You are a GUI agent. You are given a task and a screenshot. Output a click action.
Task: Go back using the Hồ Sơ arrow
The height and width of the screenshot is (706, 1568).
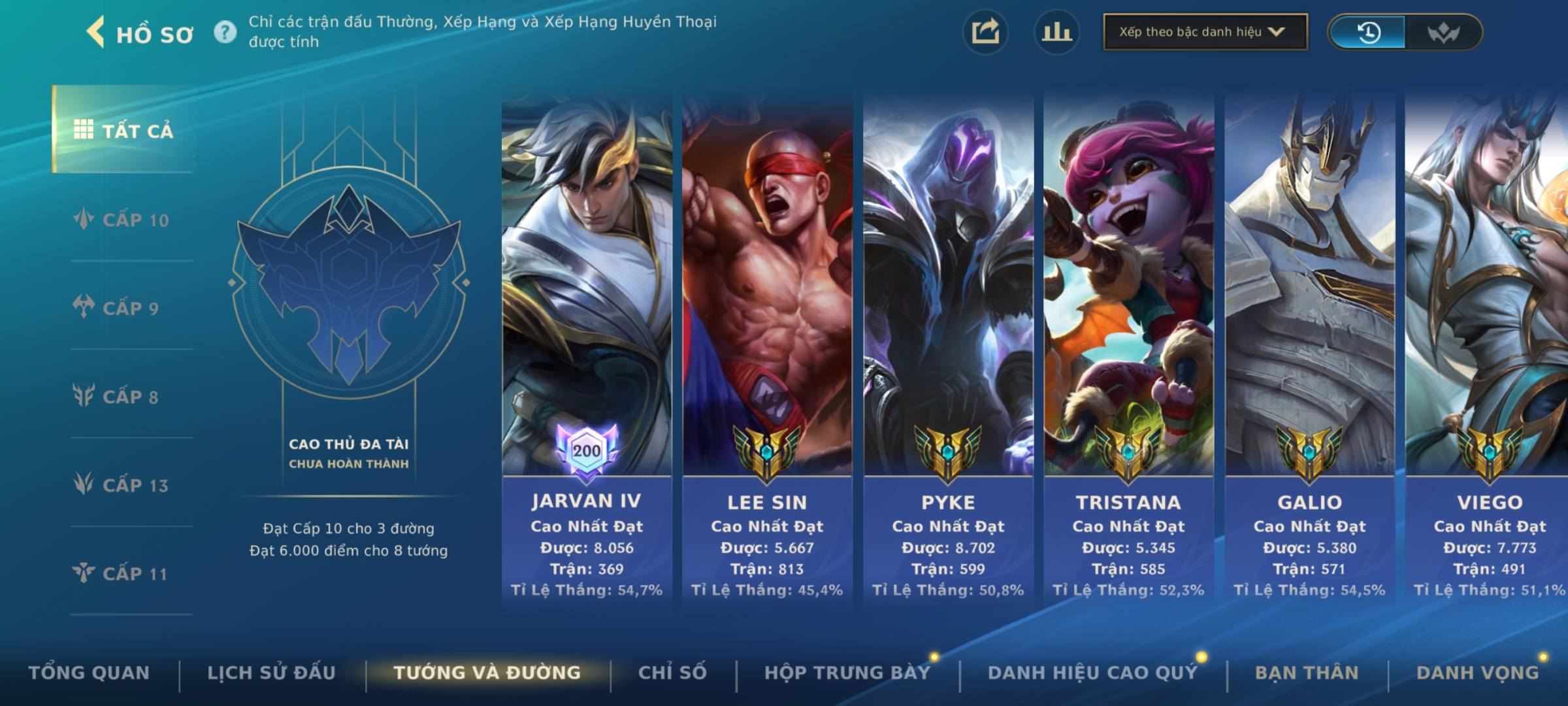pyautogui.click(x=96, y=32)
